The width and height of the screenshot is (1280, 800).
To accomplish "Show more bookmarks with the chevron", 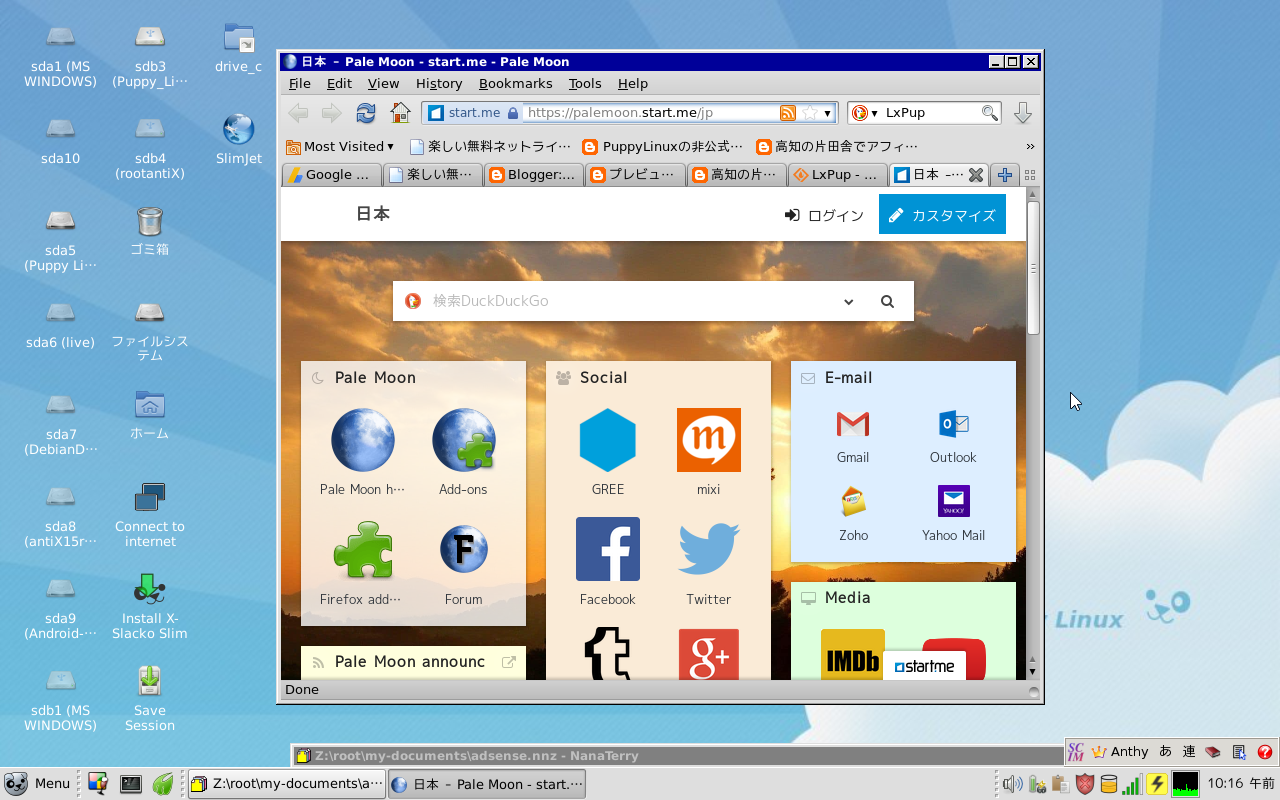I will [1030, 146].
